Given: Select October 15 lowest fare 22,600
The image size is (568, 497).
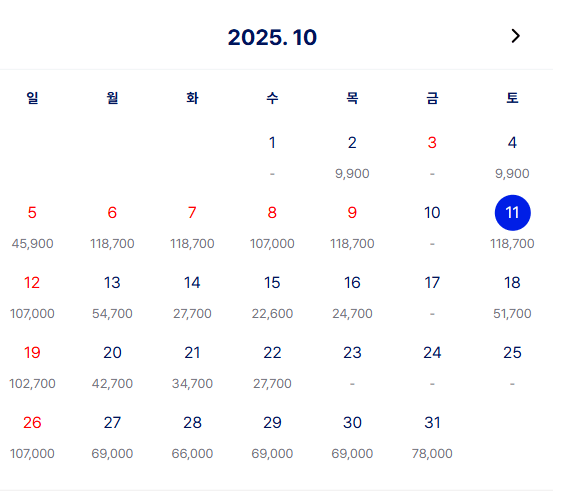Looking at the screenshot, I should click(272, 297).
